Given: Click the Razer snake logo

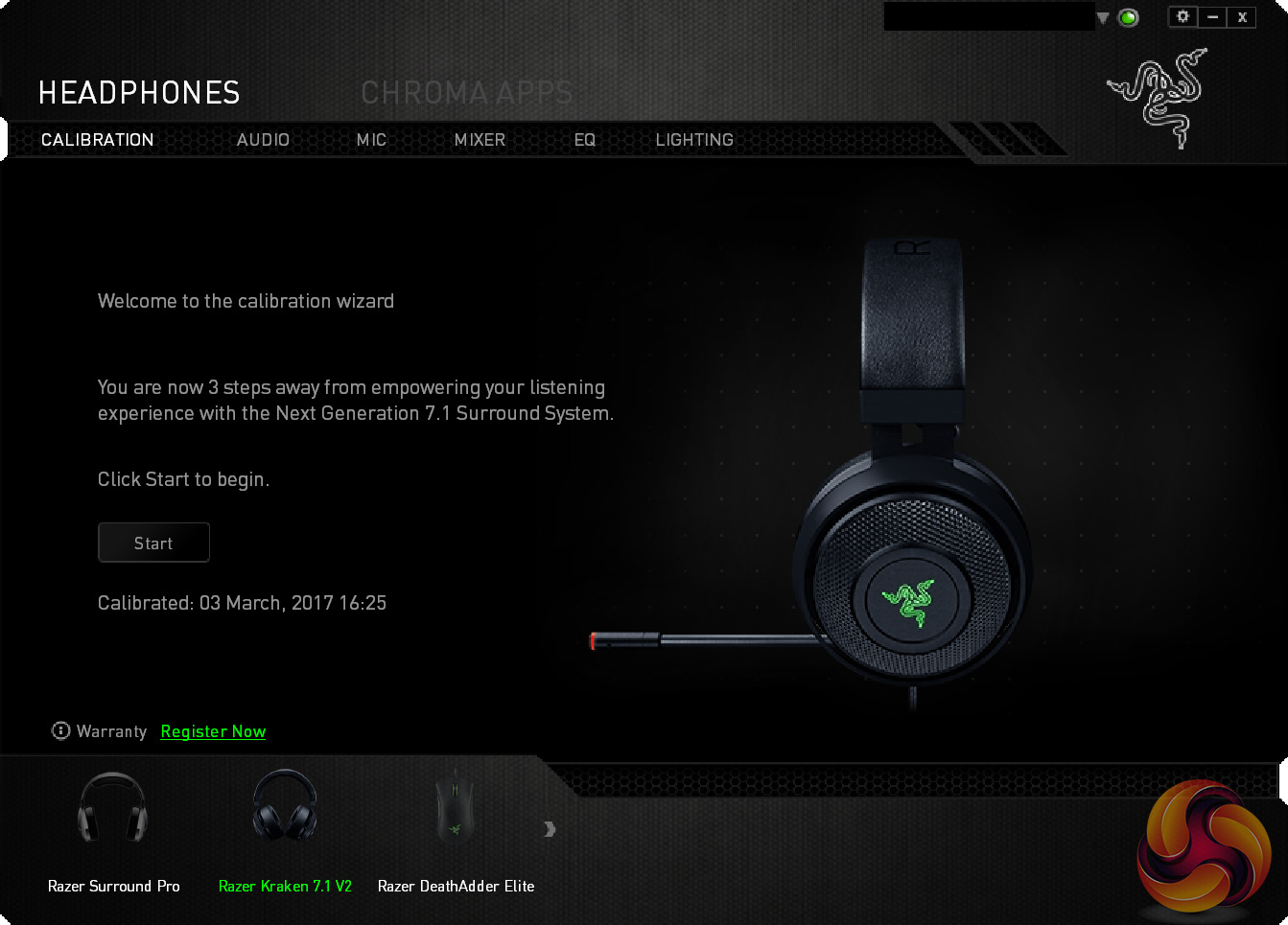Looking at the screenshot, I should 1157,99.
